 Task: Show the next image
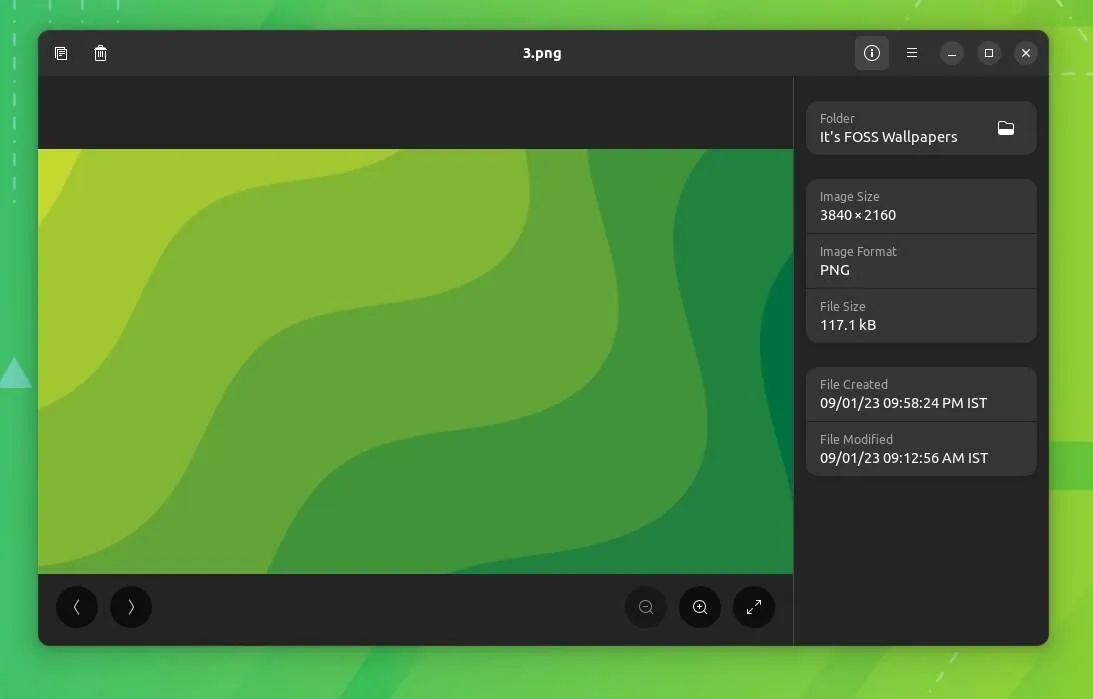131,607
